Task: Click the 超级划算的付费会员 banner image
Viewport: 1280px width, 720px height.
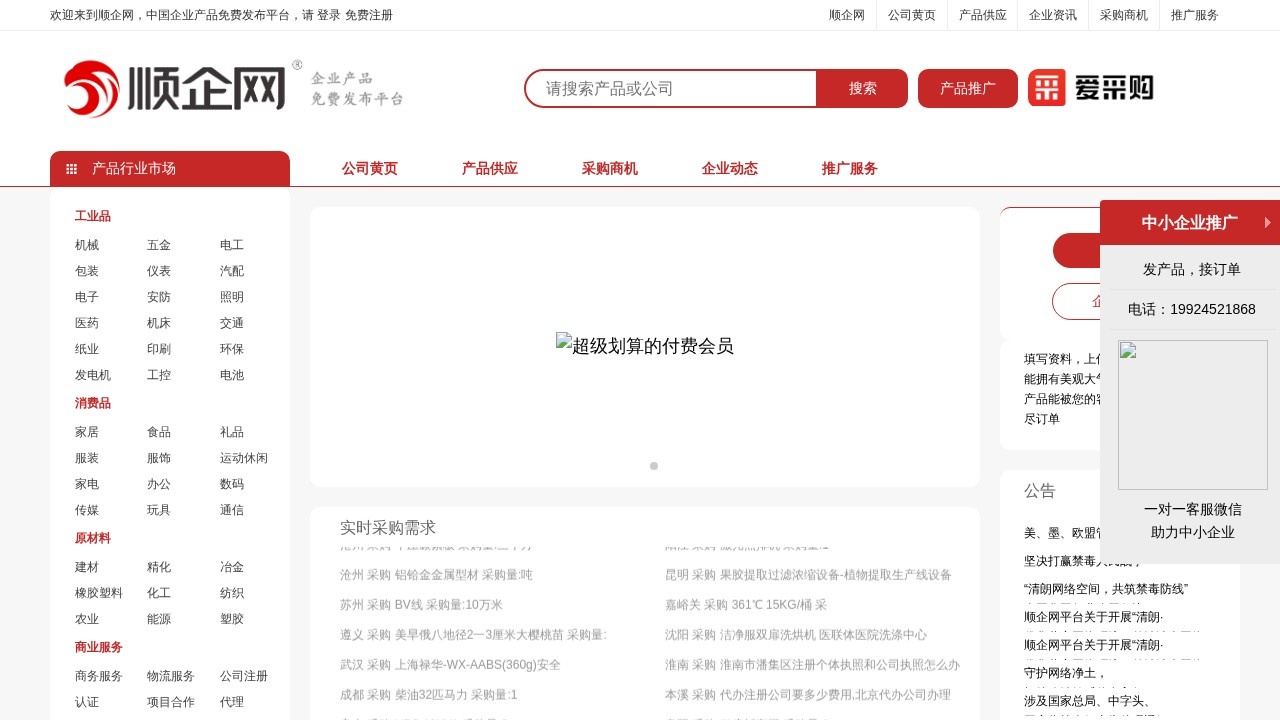Action: (x=645, y=345)
